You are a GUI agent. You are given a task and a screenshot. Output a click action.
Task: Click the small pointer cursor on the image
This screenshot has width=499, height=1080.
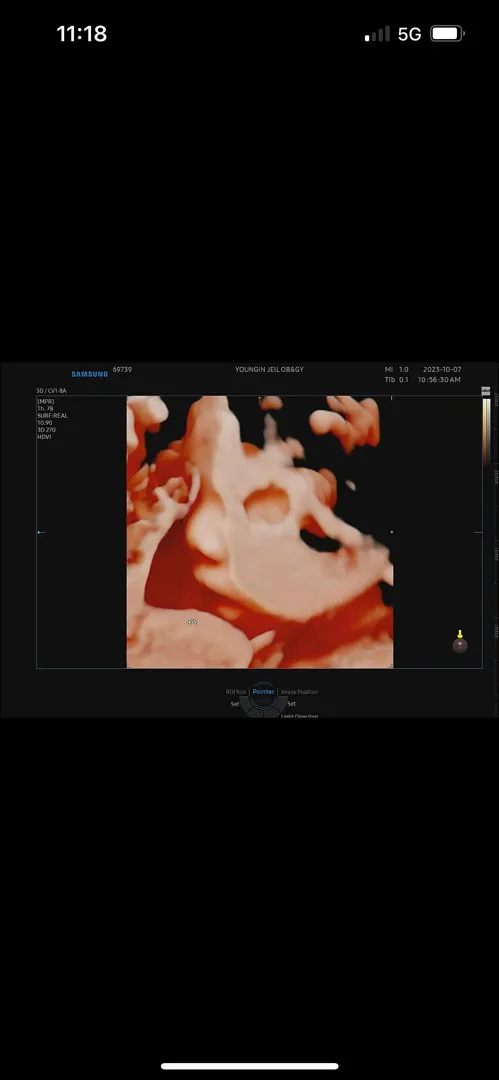point(192,622)
